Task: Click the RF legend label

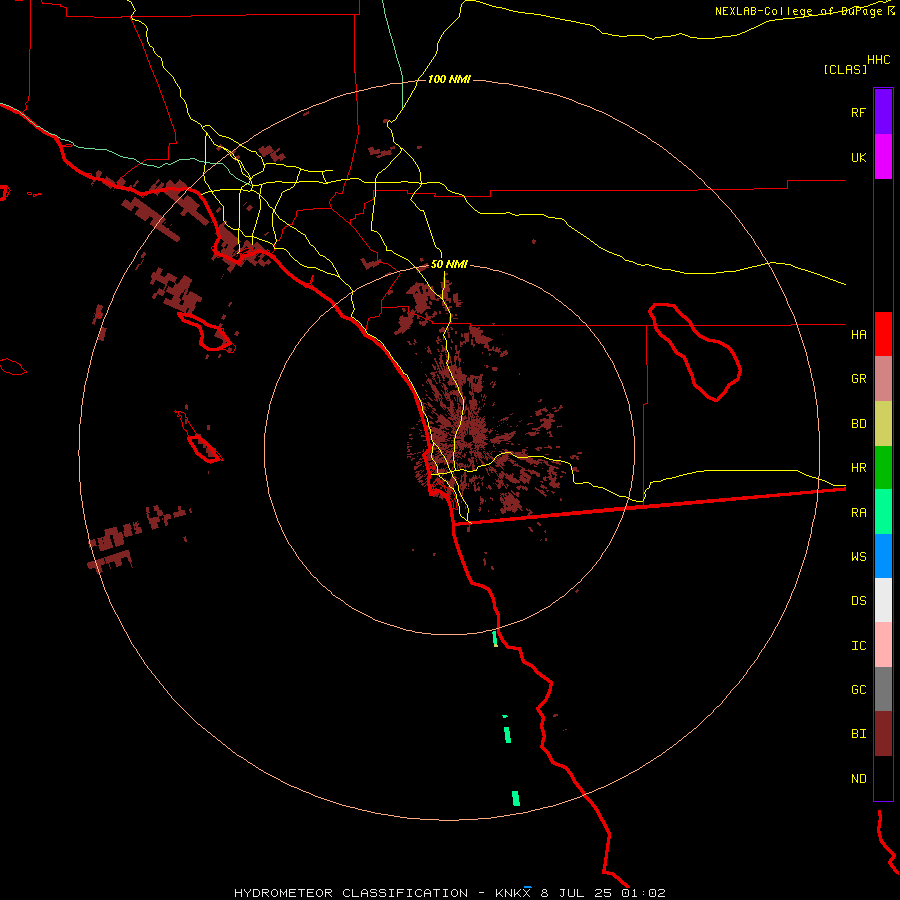Action: [858, 112]
